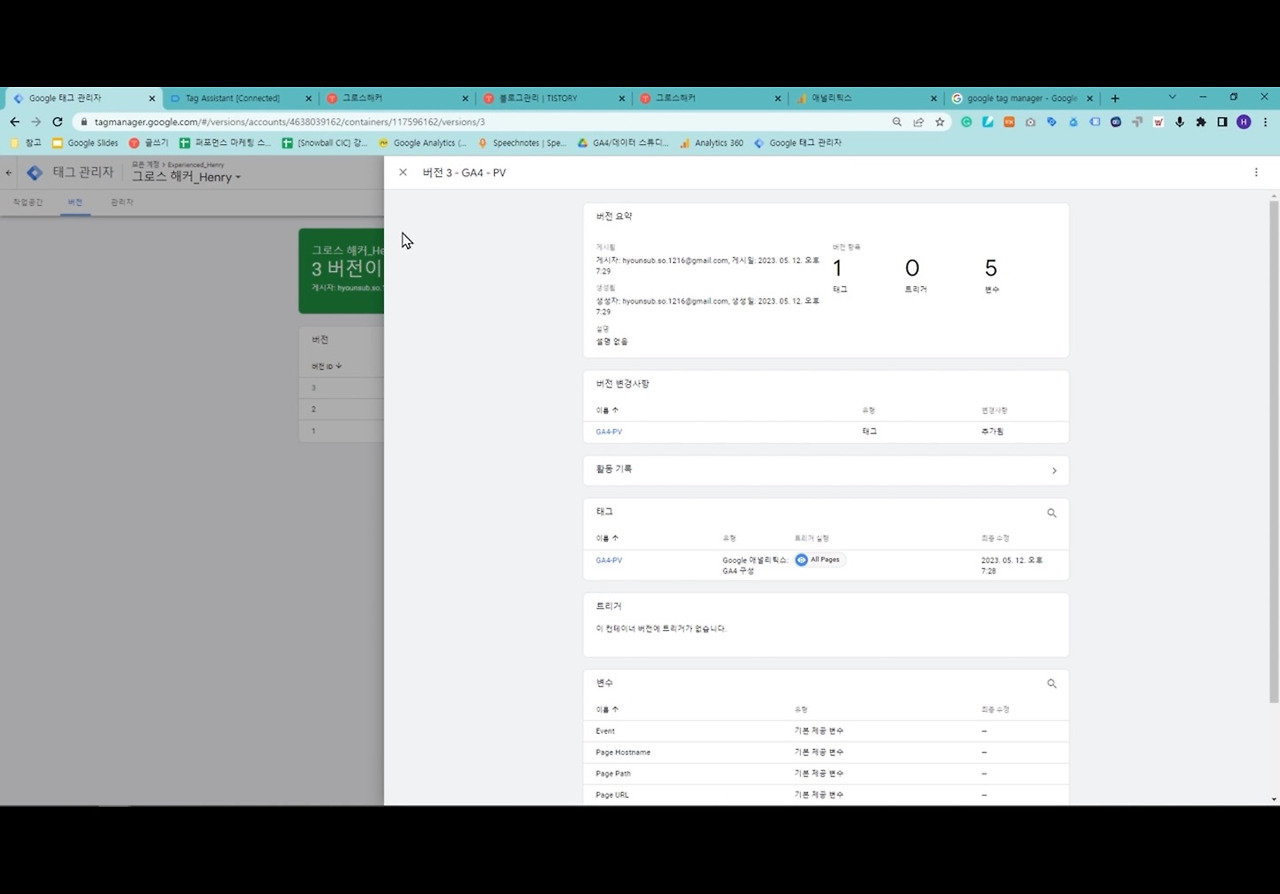
Task: Open the Google Analytics bookmark
Action: [x=422, y=143]
